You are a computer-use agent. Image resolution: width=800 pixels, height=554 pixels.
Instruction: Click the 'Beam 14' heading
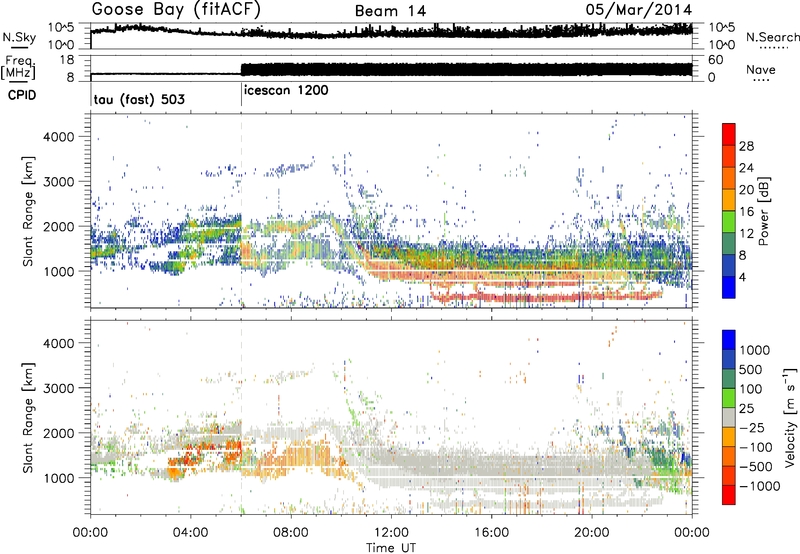[390, 11]
